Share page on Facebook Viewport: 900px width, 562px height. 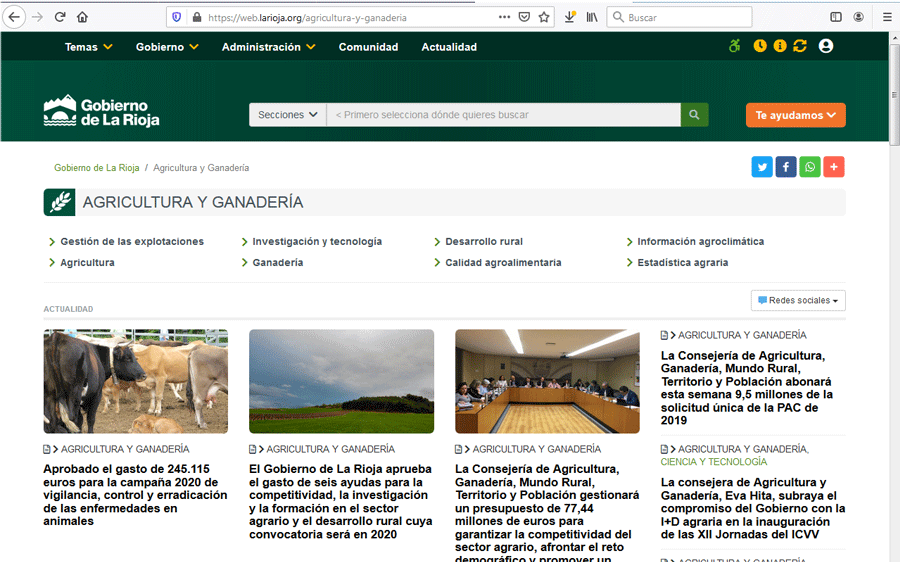pyautogui.click(x=786, y=167)
